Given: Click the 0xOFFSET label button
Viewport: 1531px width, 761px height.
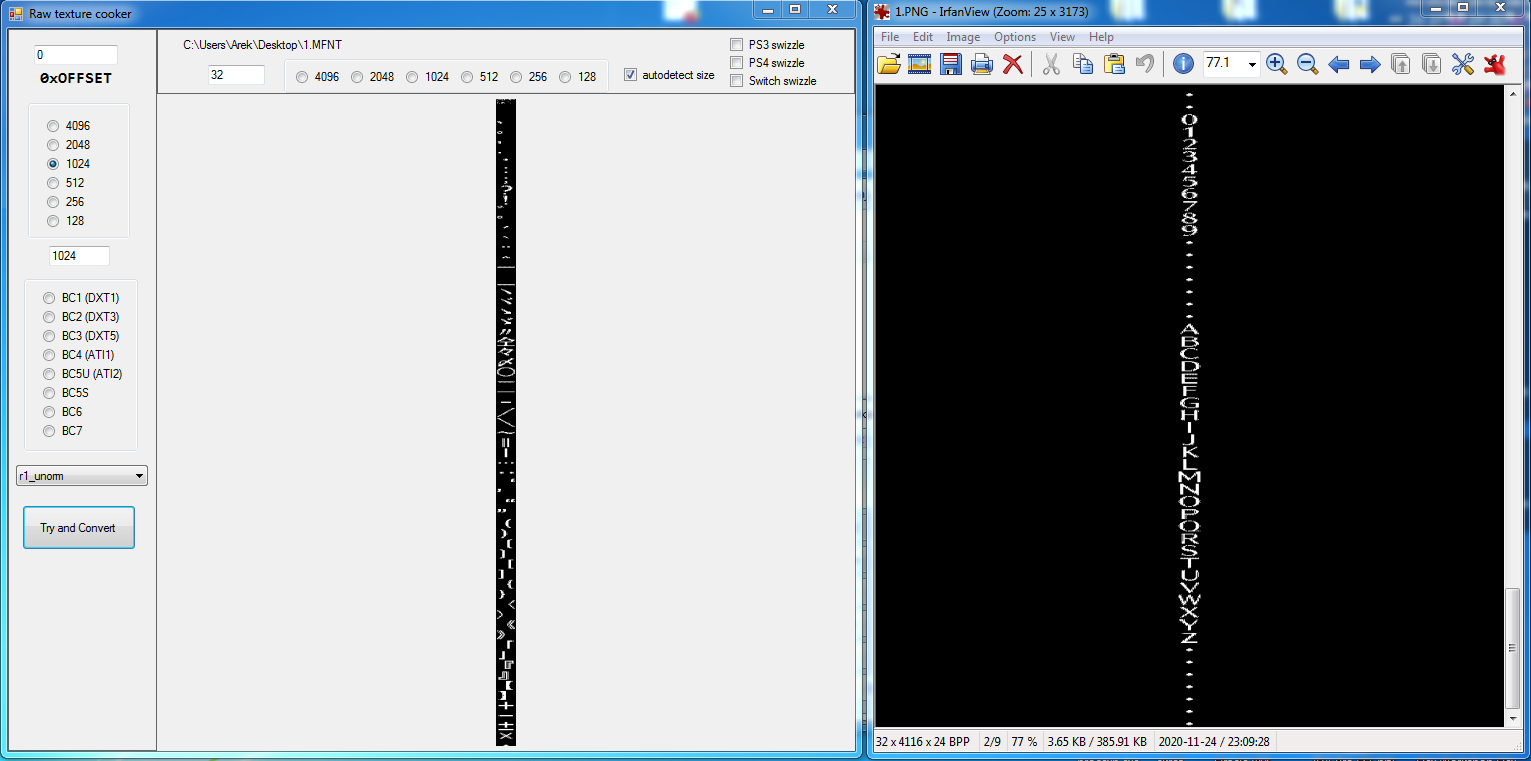Looking at the screenshot, I should tap(76, 78).
